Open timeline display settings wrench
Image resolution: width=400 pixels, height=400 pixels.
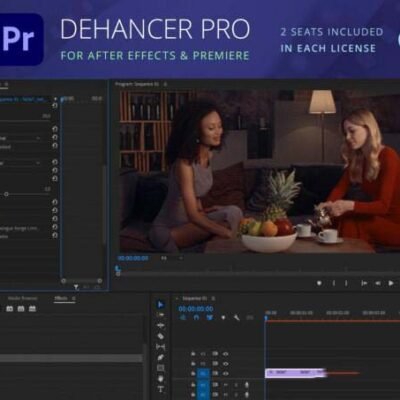click(x=237, y=318)
